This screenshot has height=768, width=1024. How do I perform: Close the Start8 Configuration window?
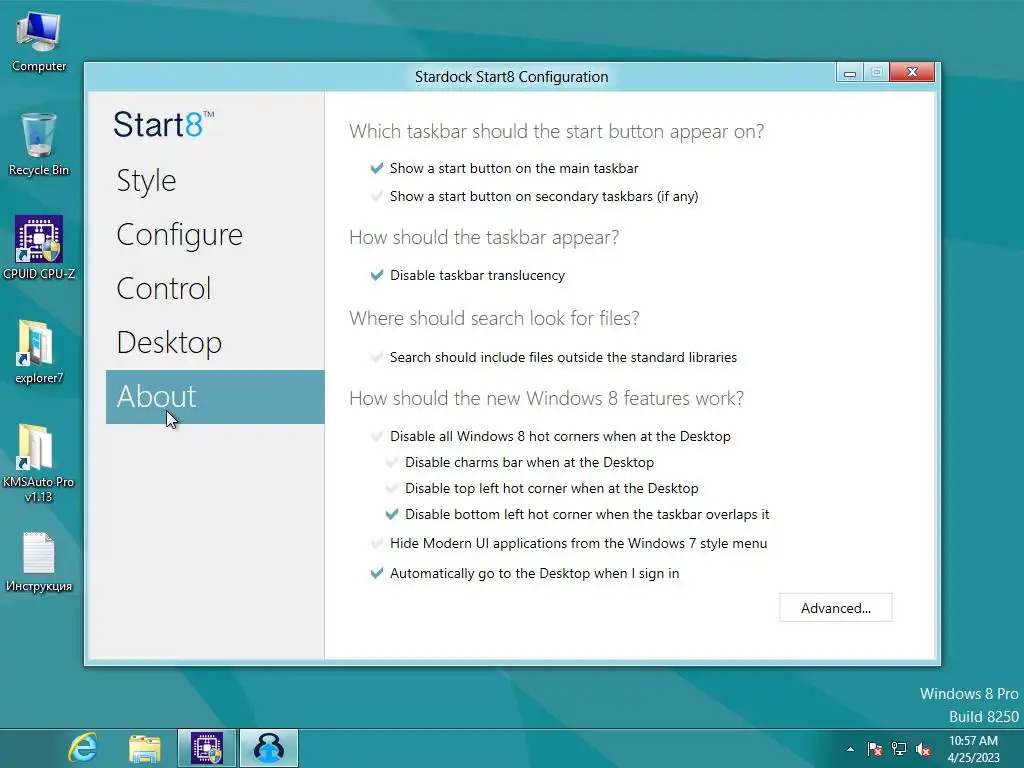(912, 72)
